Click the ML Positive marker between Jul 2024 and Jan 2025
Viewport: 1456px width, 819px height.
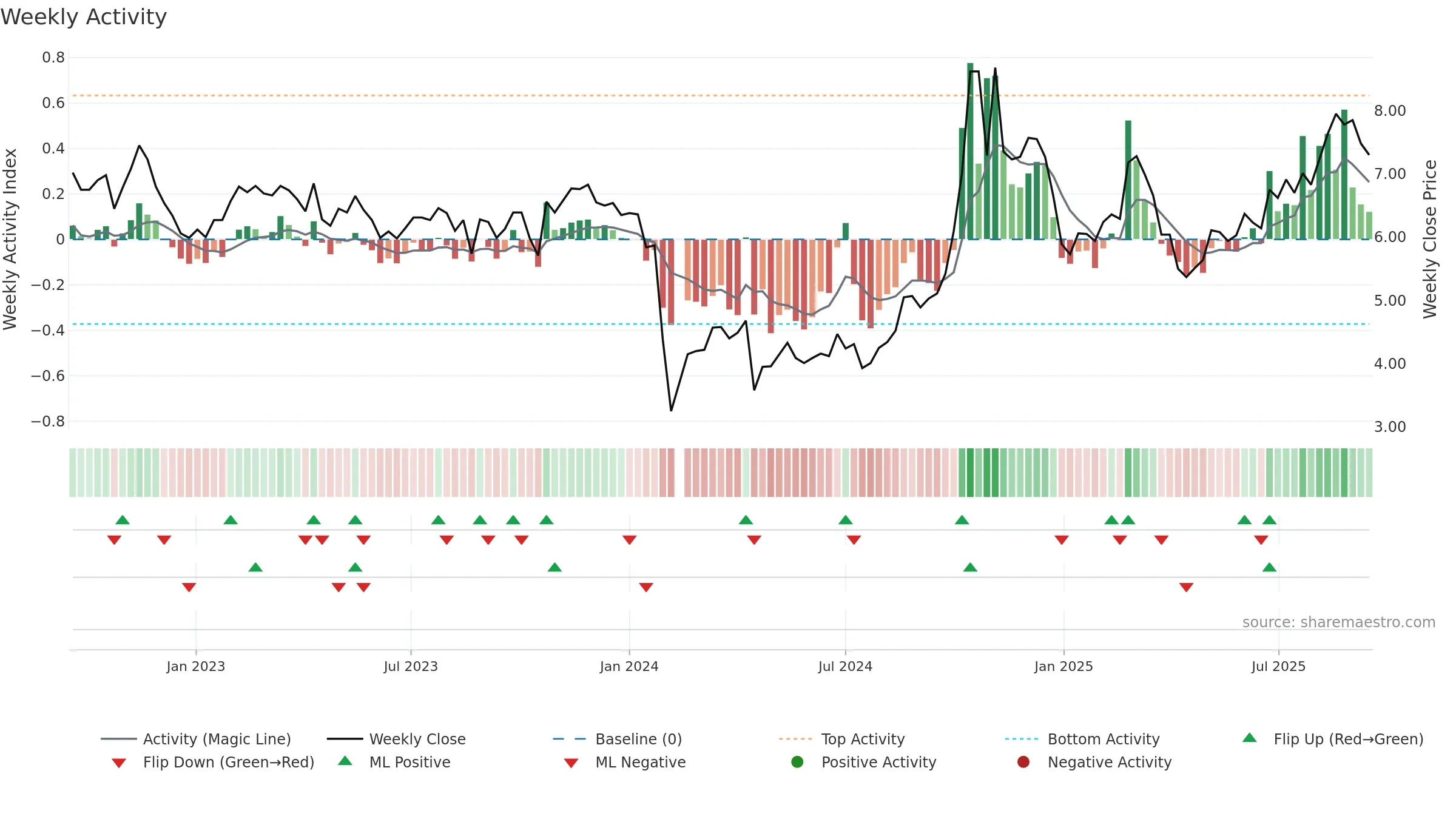point(970,567)
